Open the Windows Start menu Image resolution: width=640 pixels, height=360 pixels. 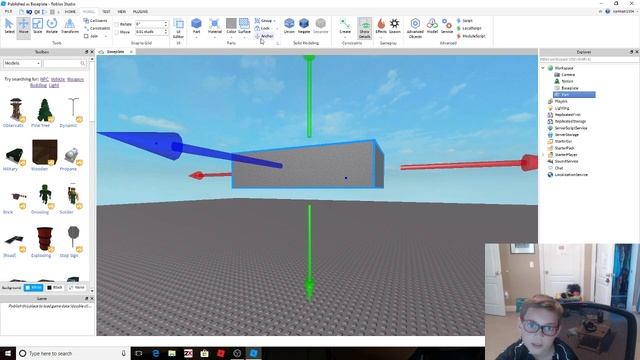[x=7, y=353]
